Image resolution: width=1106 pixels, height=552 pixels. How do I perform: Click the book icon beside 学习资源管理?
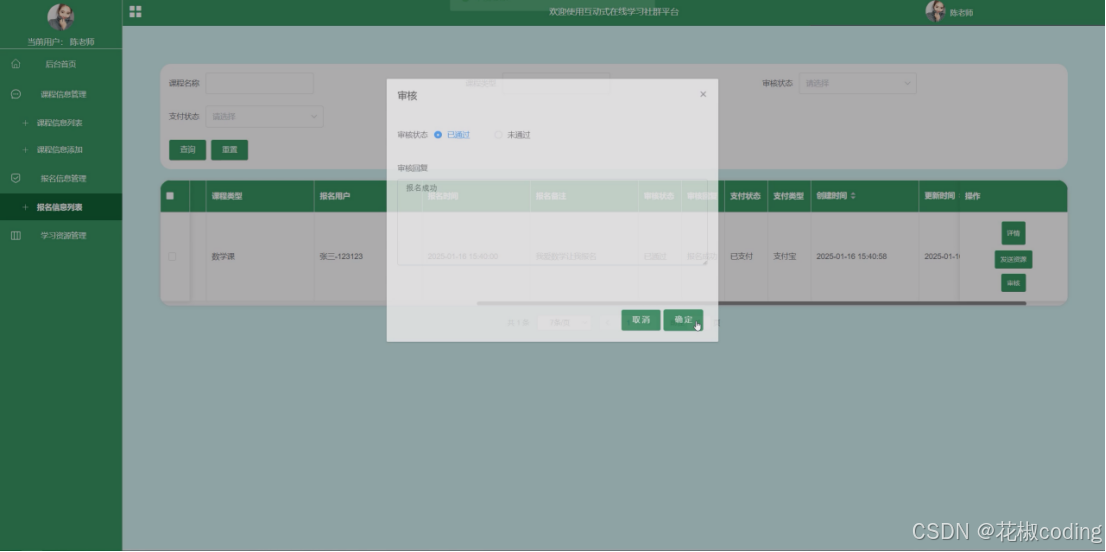(x=16, y=235)
